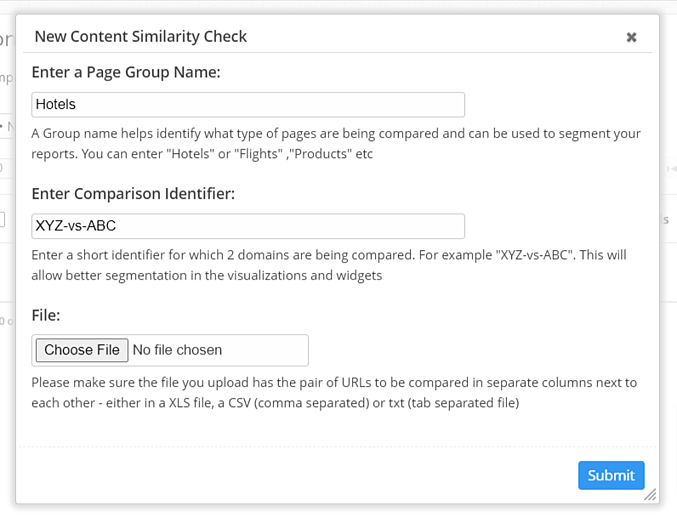Tick the partially hidden checkbox behind the dialog
Image resolution: width=677 pixels, height=516 pixels.
click(x=3, y=220)
